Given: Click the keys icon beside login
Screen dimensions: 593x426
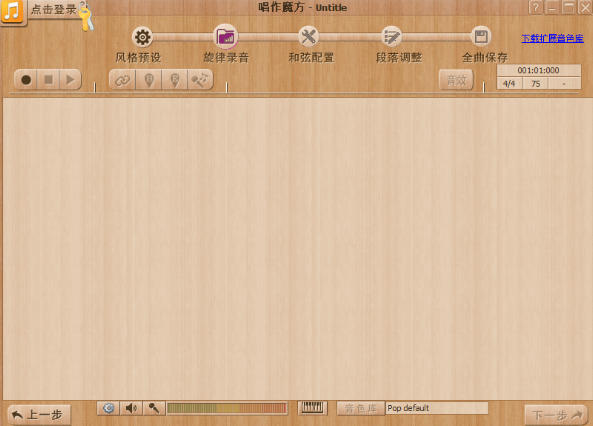Looking at the screenshot, I should [87, 16].
